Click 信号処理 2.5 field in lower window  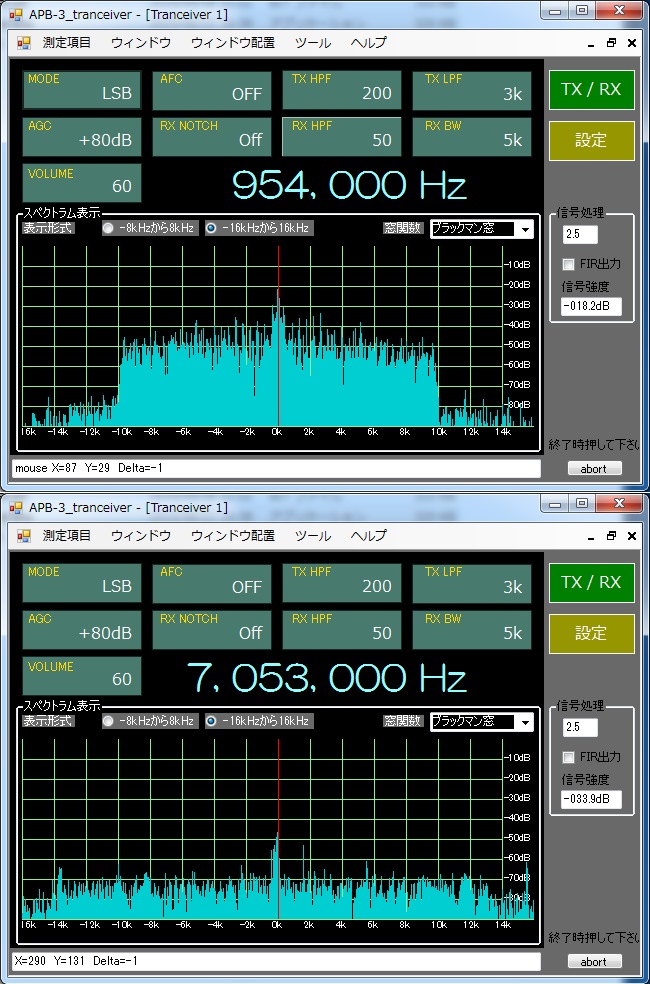[580, 728]
